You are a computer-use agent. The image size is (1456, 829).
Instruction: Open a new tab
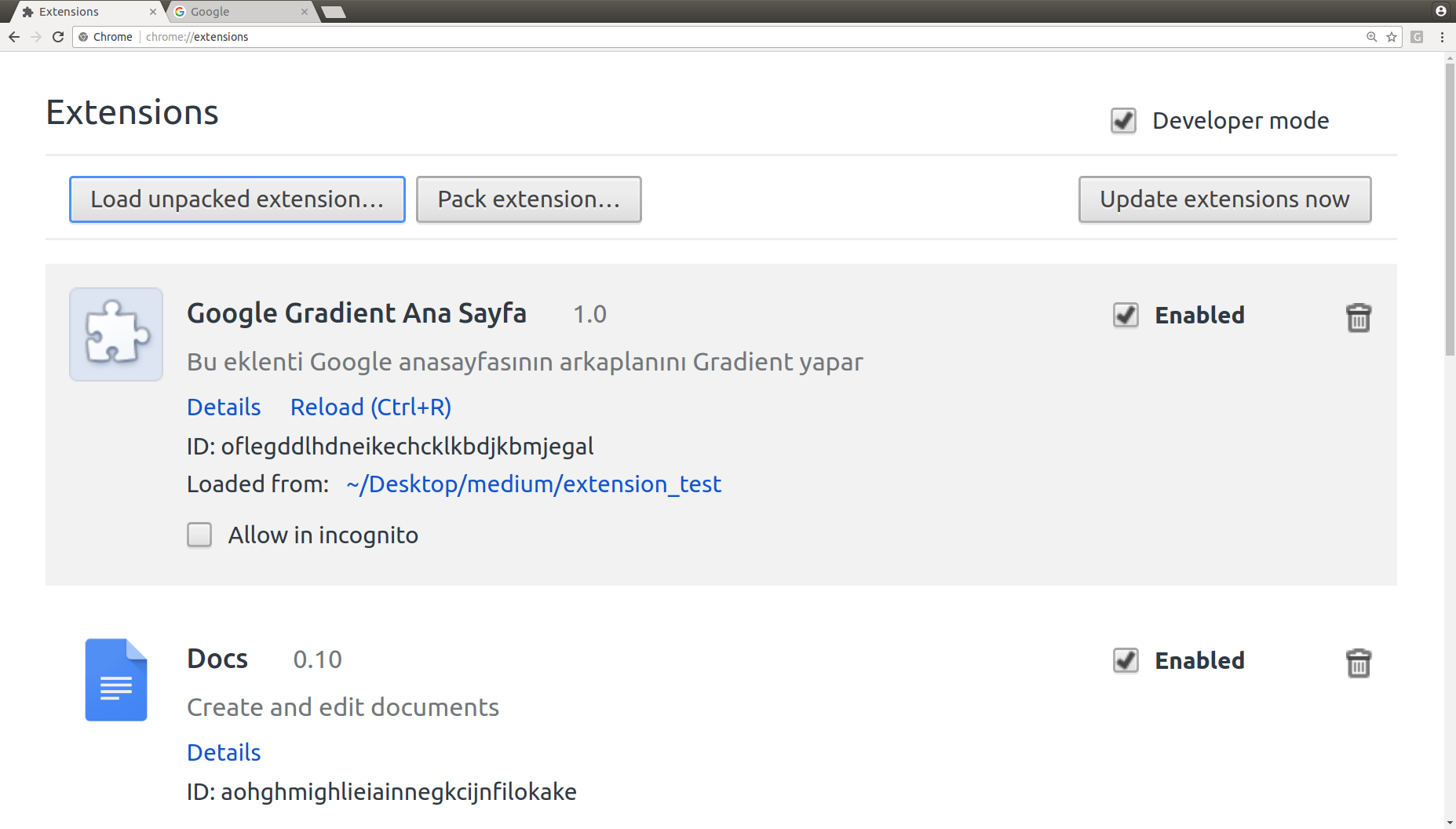pos(334,12)
